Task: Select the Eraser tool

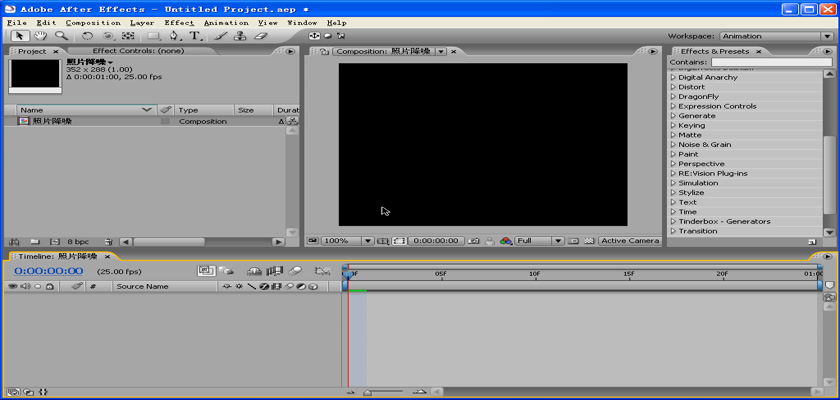Action: click(261, 36)
